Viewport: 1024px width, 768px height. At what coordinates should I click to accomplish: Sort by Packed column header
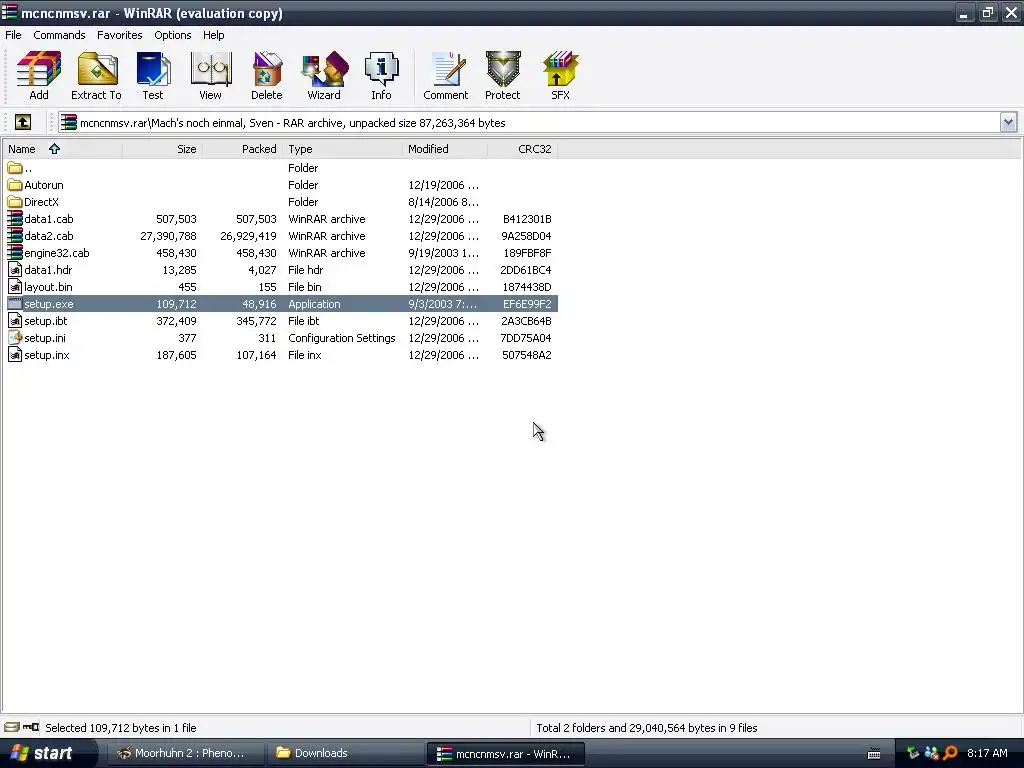point(242,149)
